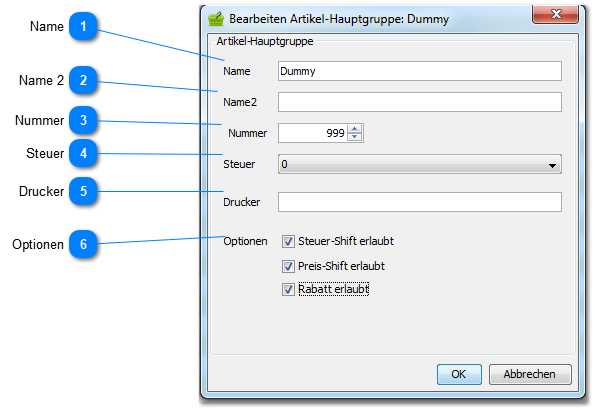Click the blue badge 5 beside Drucker
The height and width of the screenshot is (411, 595).
click(x=83, y=191)
